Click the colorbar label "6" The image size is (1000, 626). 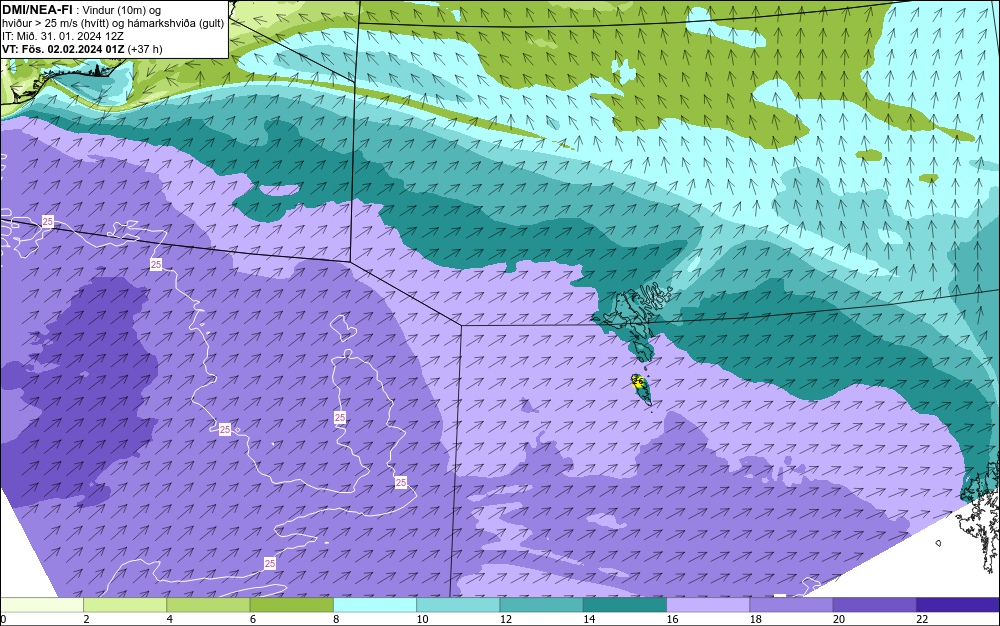coord(253,619)
